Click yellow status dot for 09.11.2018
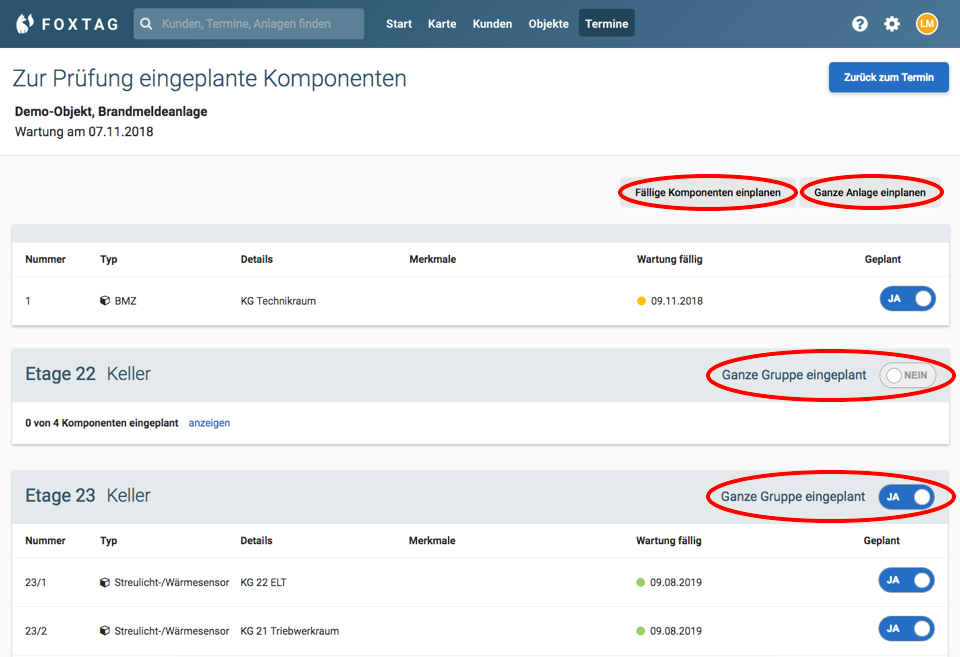This screenshot has height=657, width=960. (x=641, y=301)
